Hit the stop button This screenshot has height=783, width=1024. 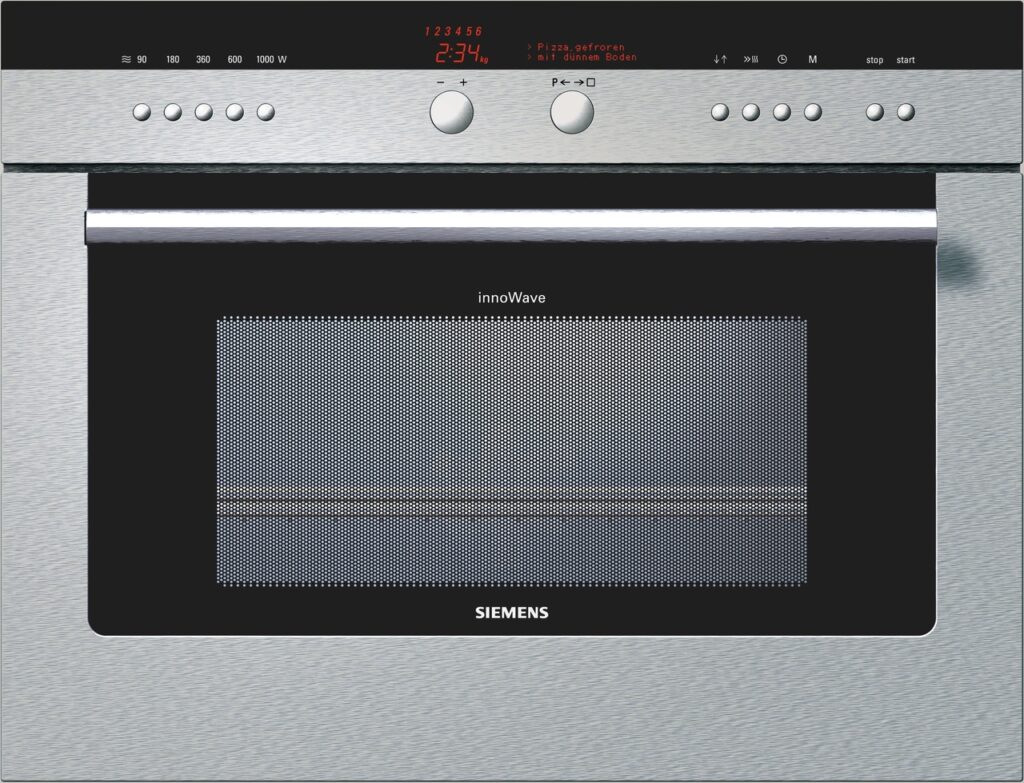tap(874, 112)
